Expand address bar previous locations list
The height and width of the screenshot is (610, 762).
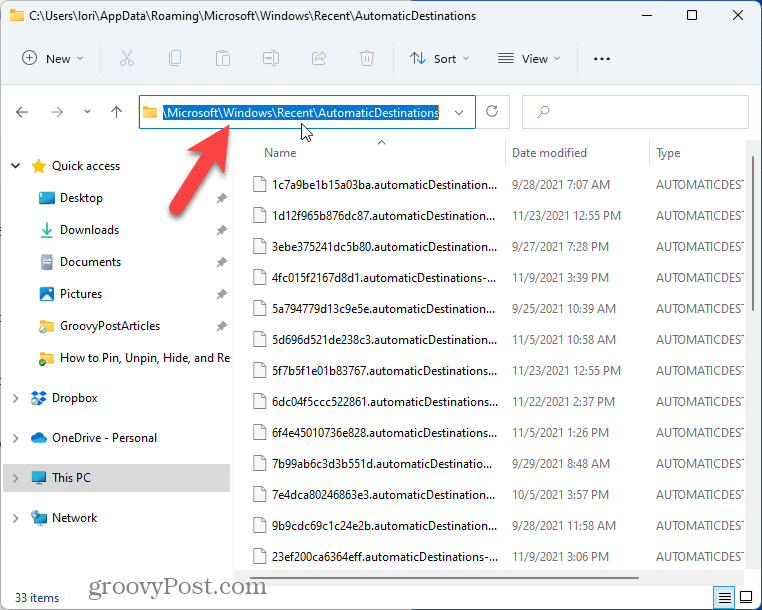click(x=459, y=113)
